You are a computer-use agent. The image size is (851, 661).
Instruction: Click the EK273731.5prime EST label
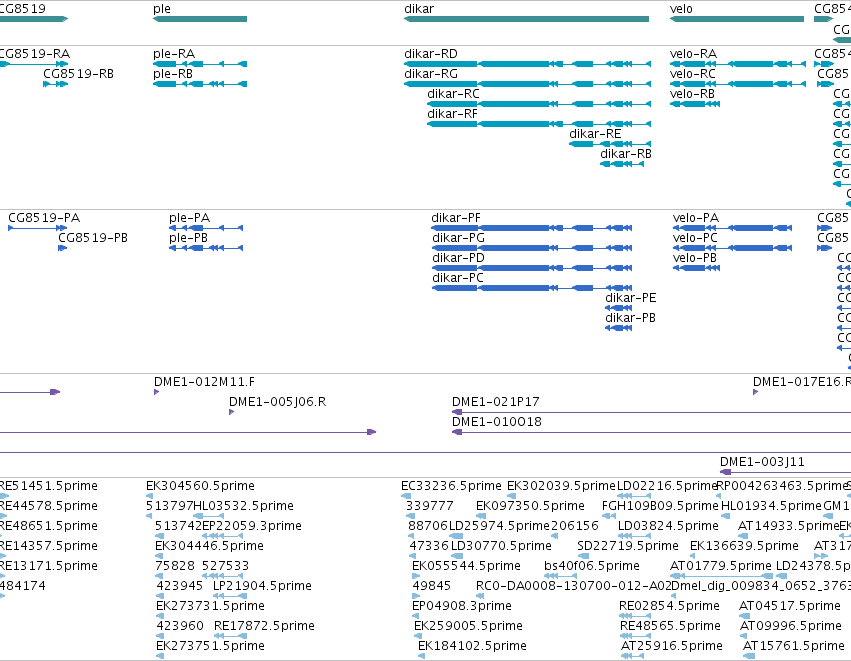coord(210,606)
